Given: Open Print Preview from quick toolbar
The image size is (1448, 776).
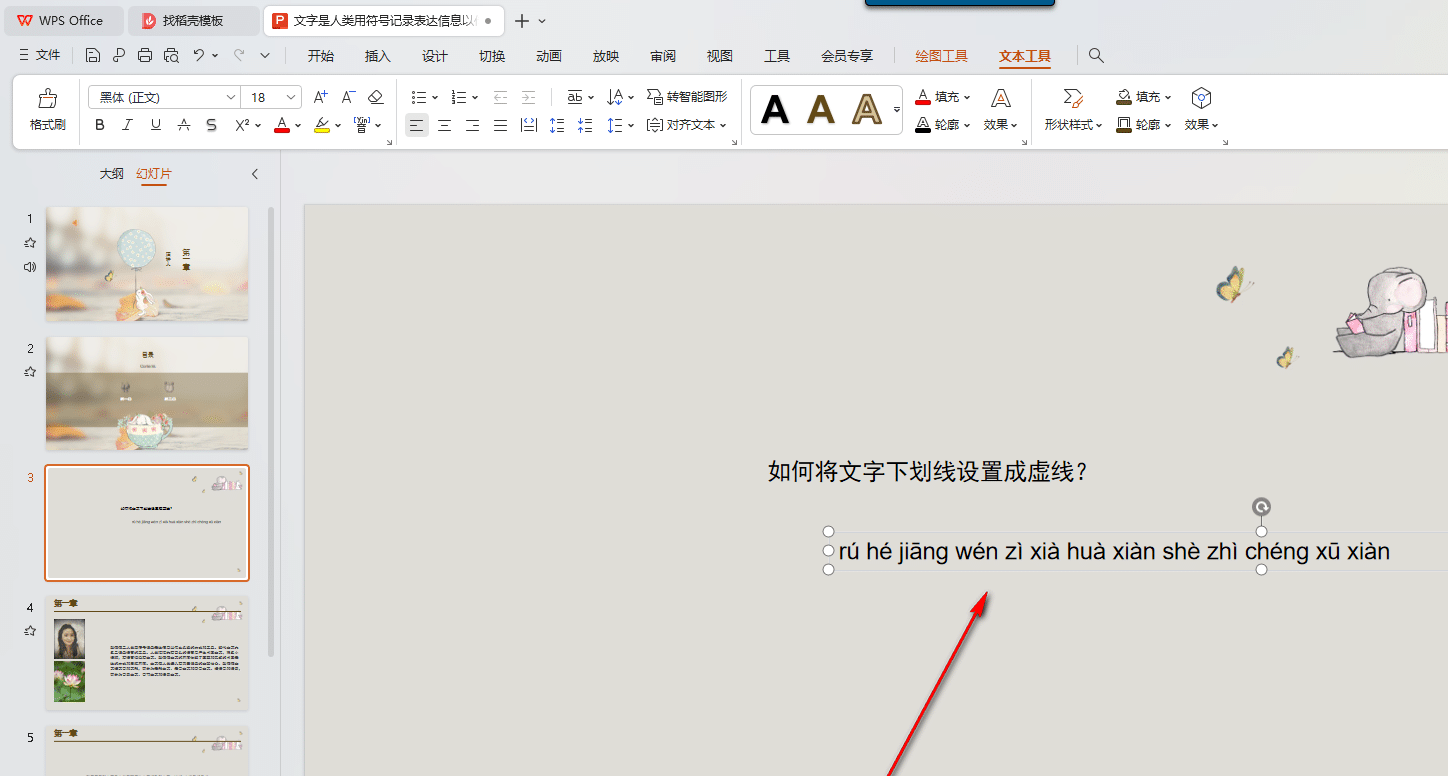Looking at the screenshot, I should coord(171,56).
